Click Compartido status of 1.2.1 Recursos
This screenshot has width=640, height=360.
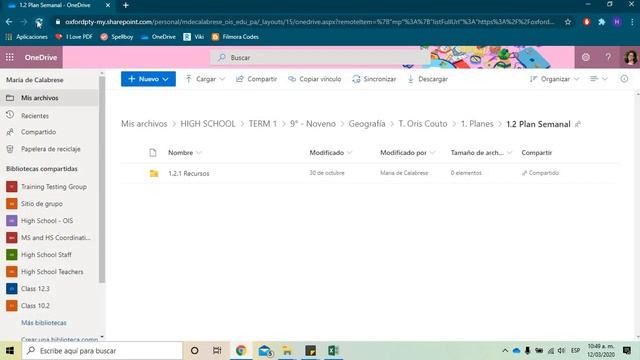pos(540,173)
